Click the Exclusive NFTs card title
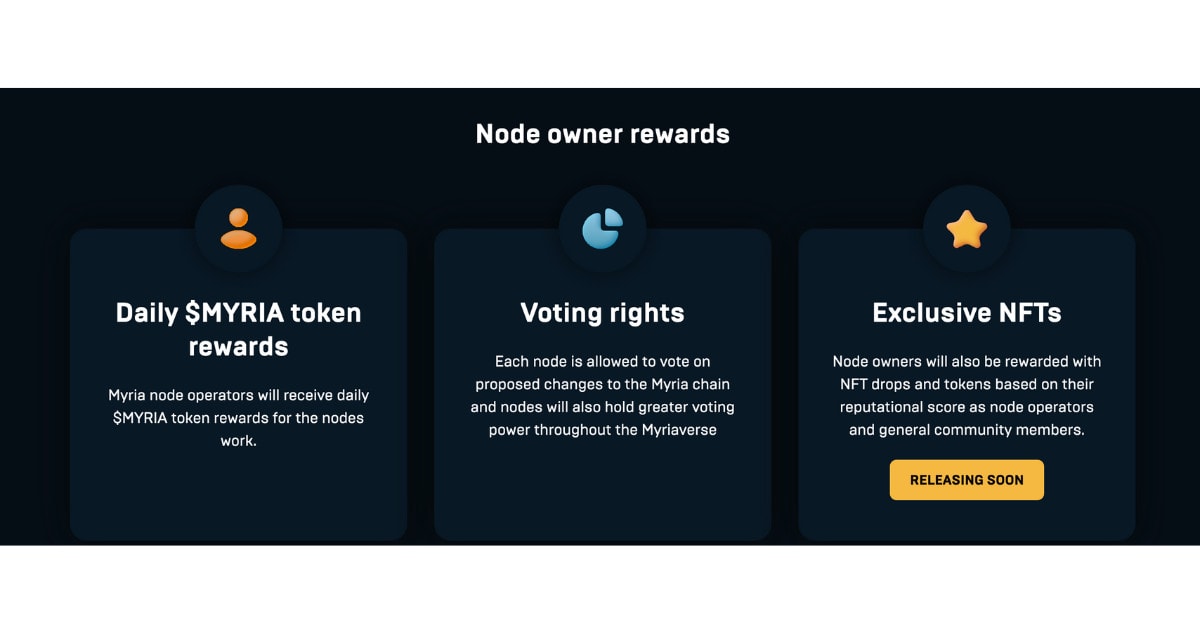The width and height of the screenshot is (1200, 628). [x=967, y=313]
